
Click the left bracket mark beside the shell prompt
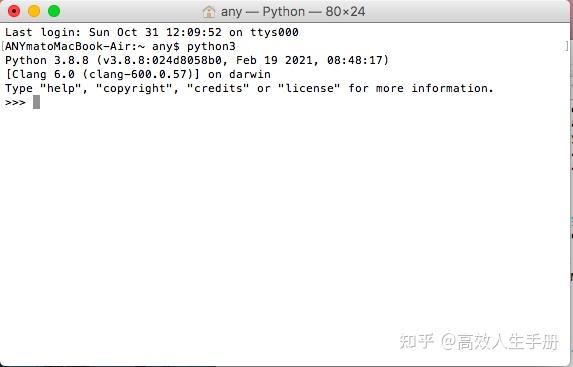click(x=3, y=46)
